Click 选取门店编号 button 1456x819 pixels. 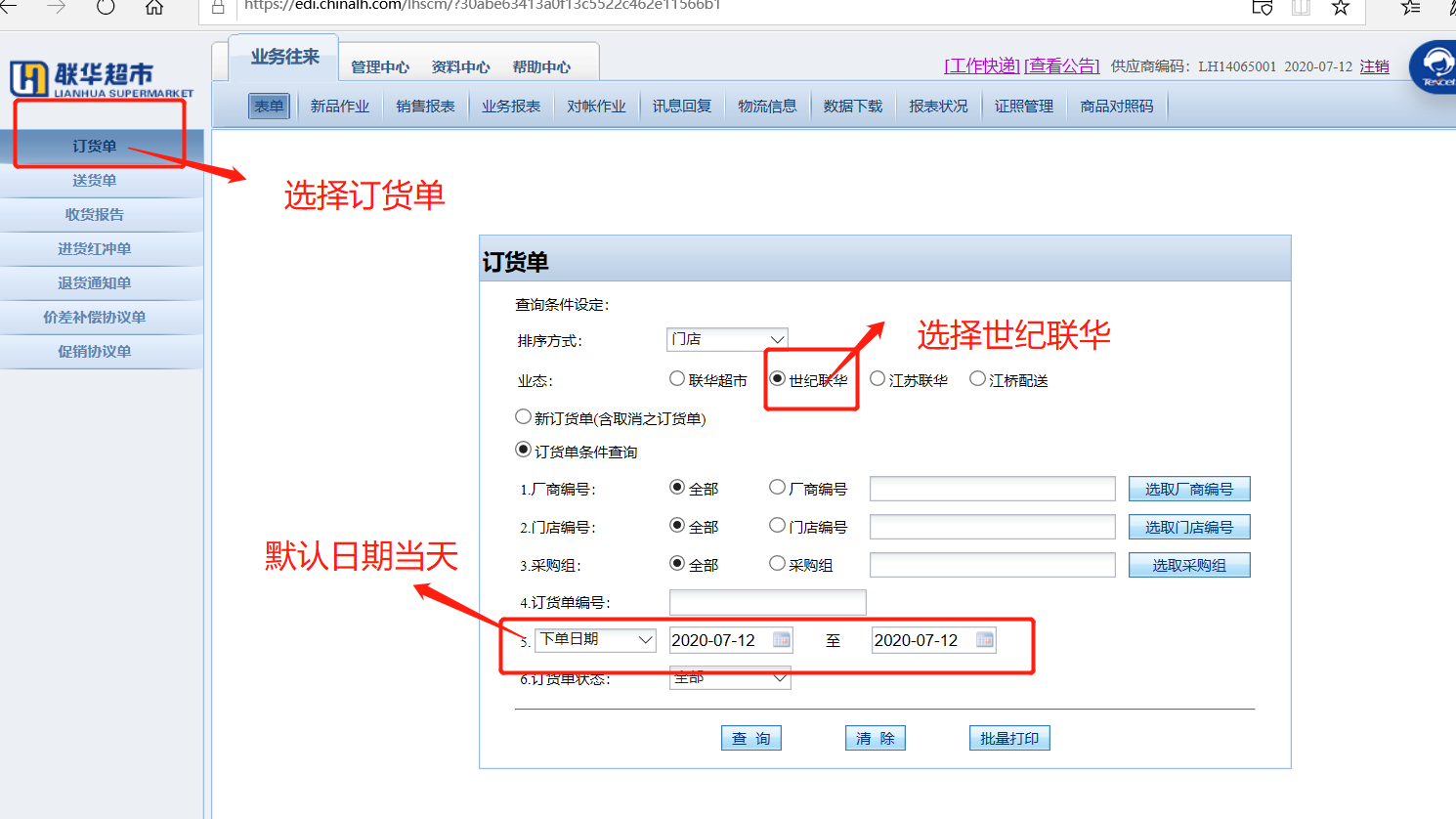click(1189, 527)
